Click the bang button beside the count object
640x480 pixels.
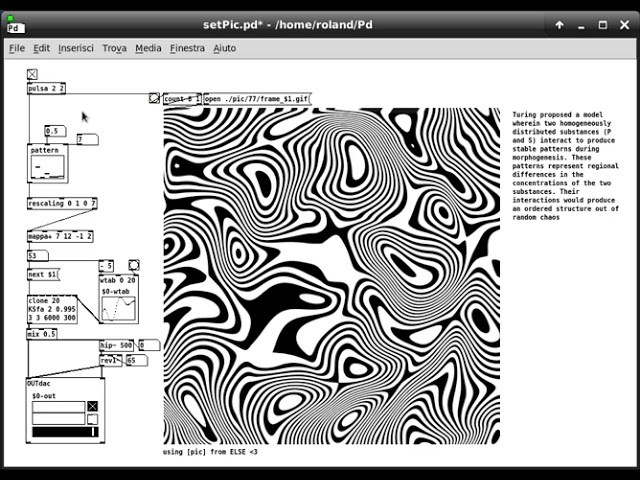(x=154, y=98)
